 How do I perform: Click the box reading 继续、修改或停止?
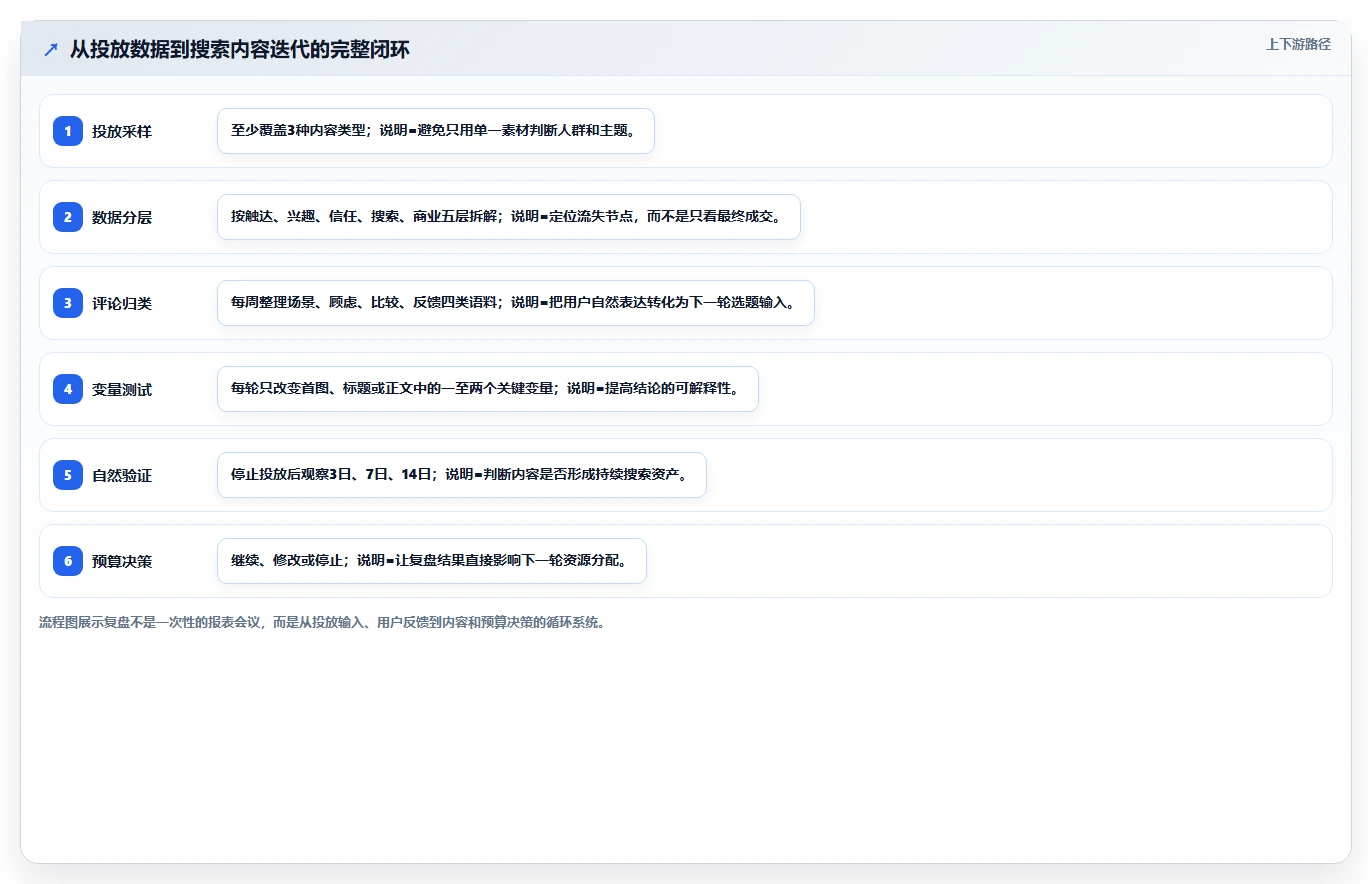432,561
